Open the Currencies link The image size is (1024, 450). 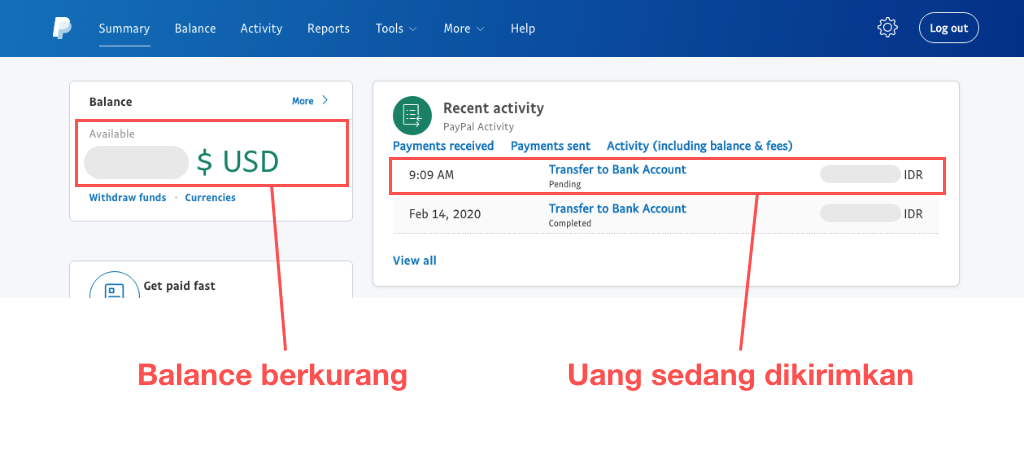[210, 197]
